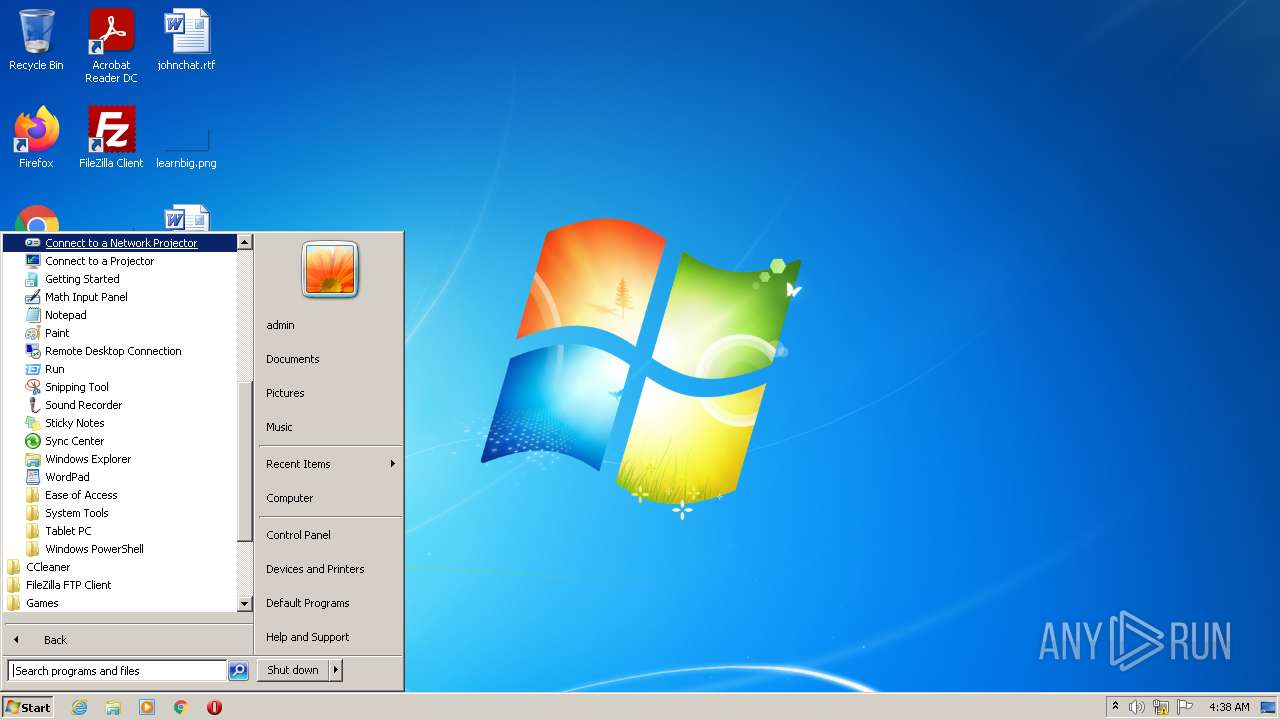Click the Shut down button
The height and width of the screenshot is (720, 1280).
[294, 670]
